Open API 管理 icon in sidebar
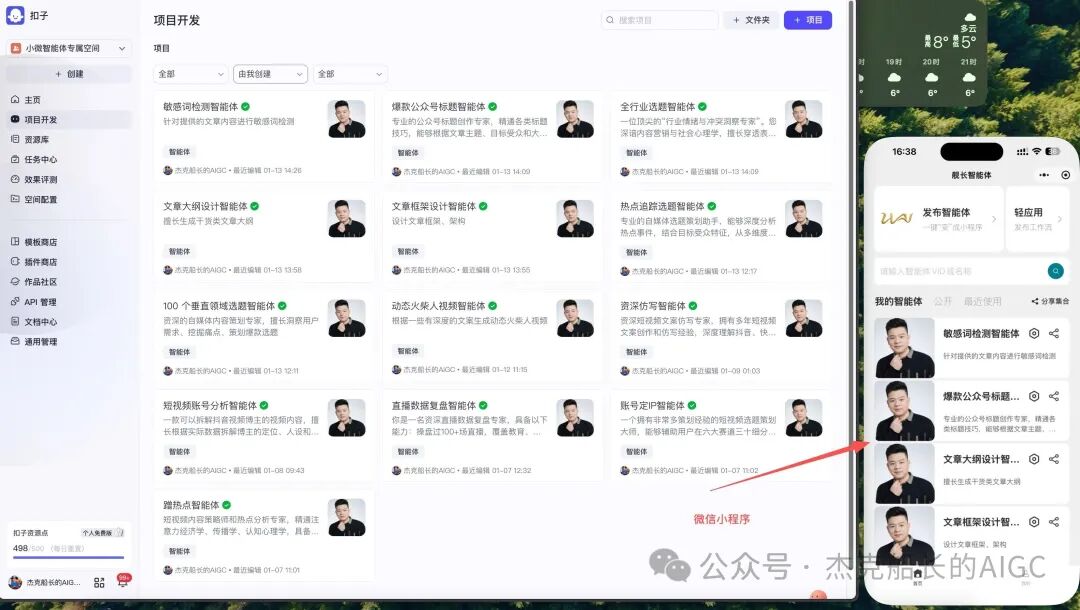Screen dimensions: 1080x610 coord(15,302)
